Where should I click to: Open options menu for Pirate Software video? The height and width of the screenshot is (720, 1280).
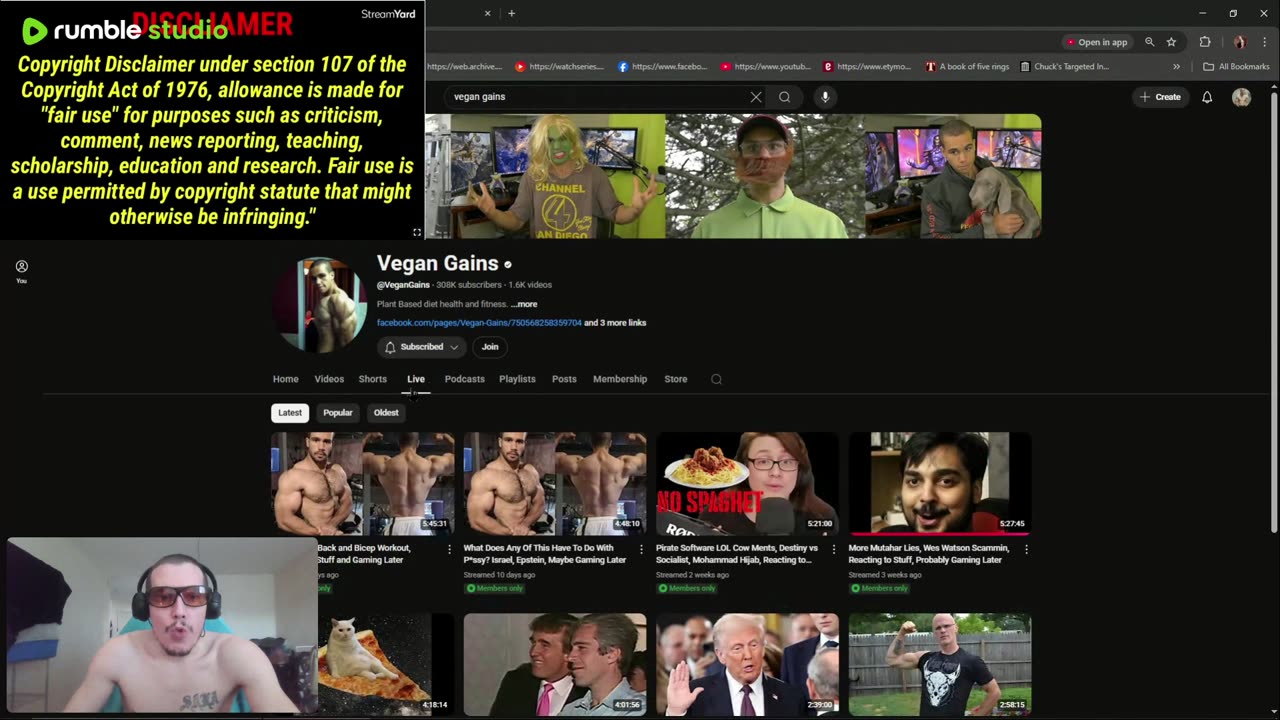(x=833, y=549)
